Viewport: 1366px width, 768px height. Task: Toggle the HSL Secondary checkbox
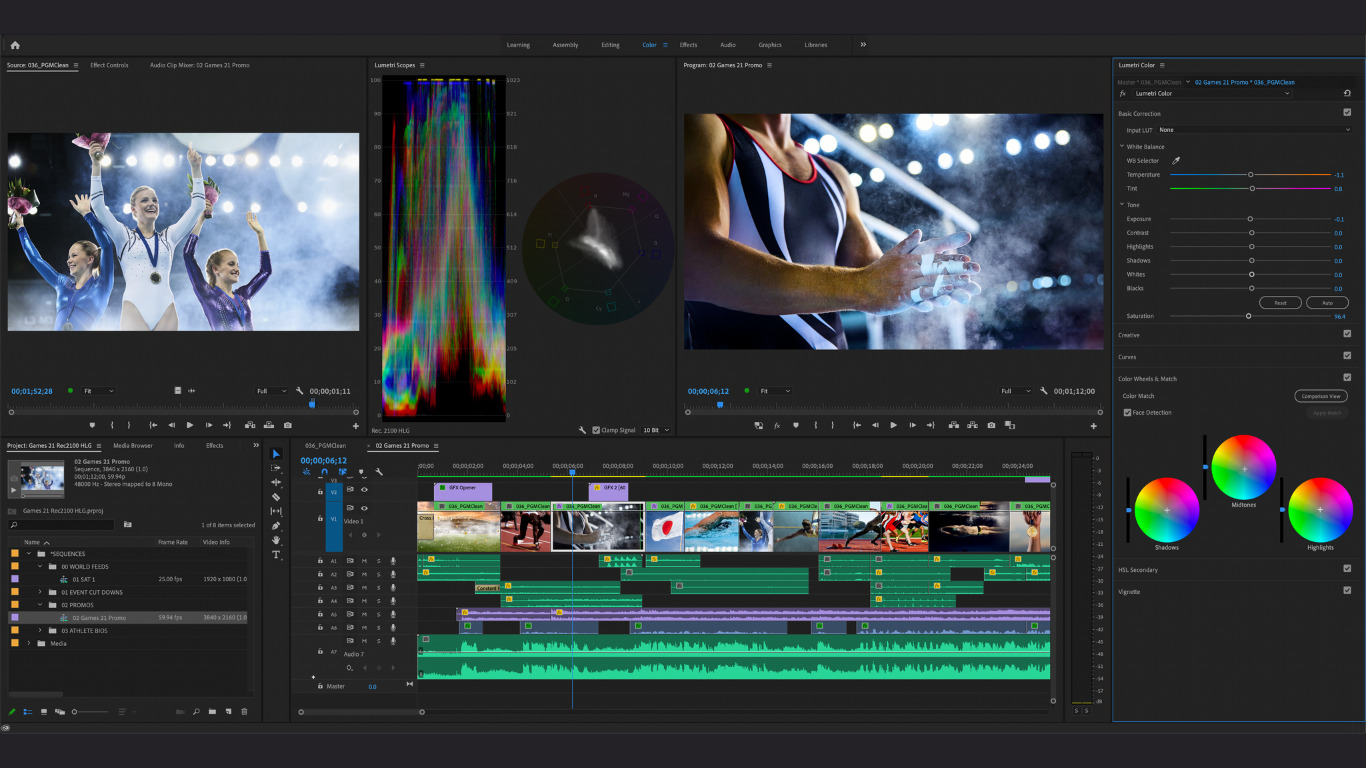click(x=1347, y=569)
